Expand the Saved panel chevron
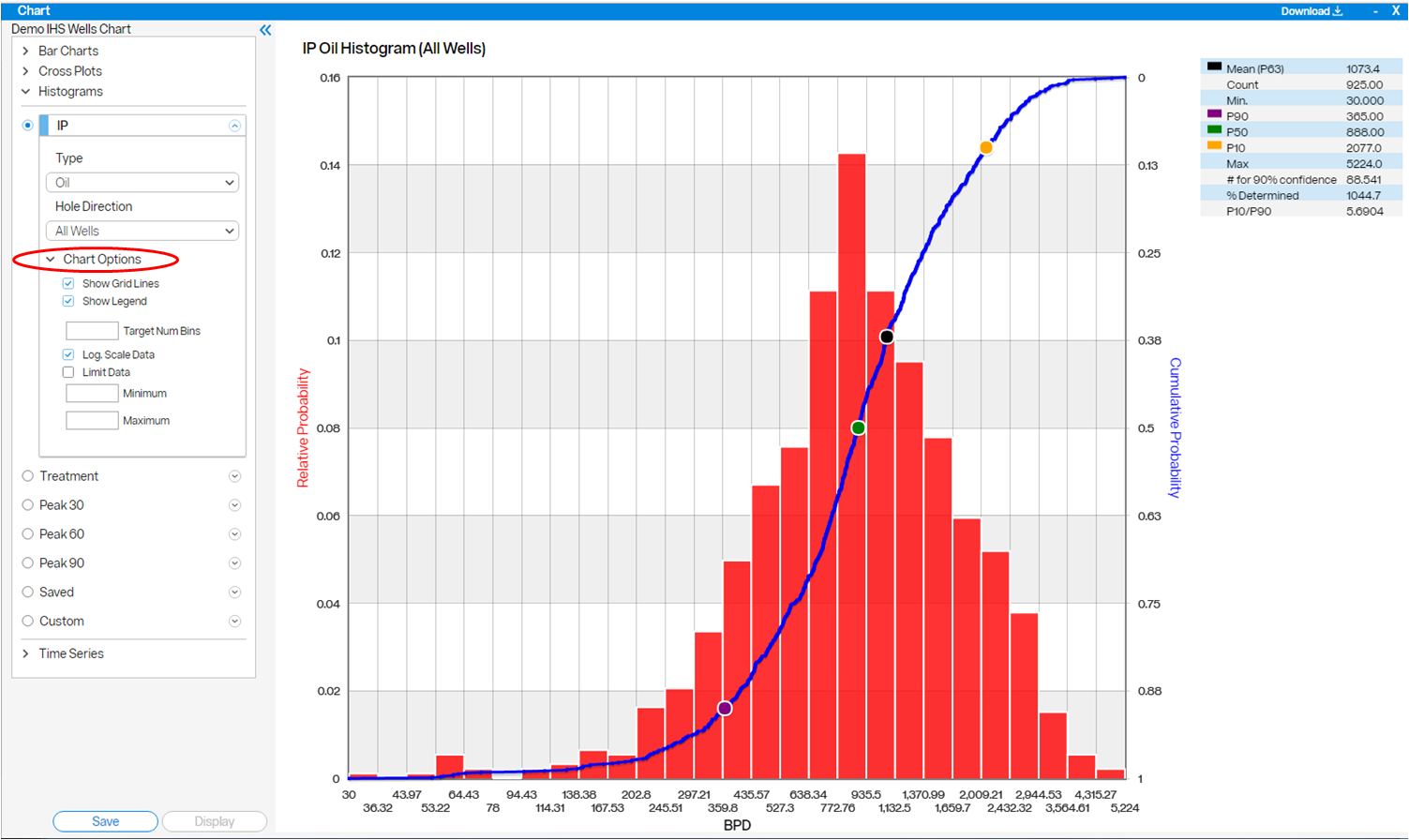Screen dimensions: 1409x840 [234, 592]
